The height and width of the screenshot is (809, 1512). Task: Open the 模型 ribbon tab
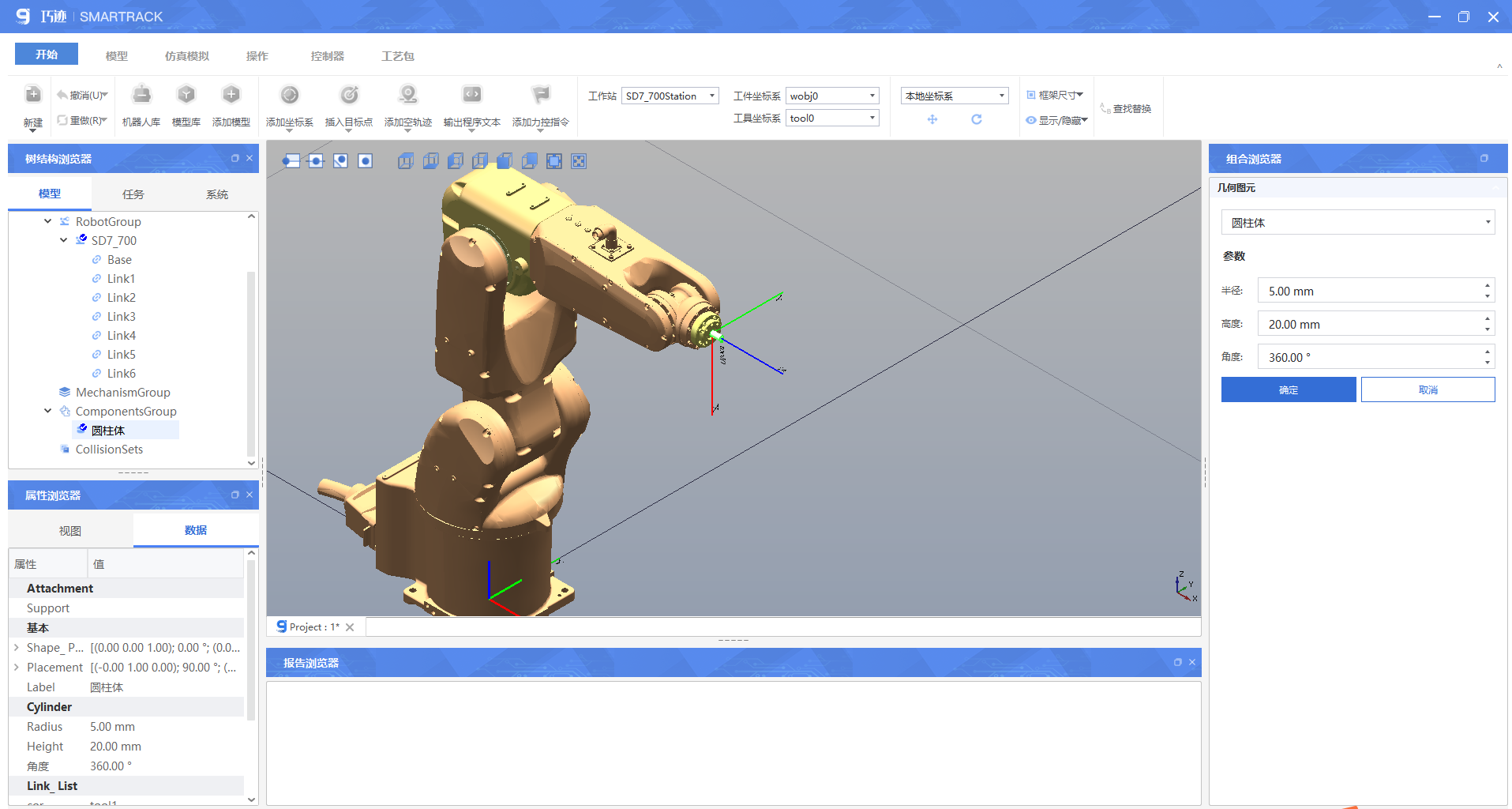coord(117,56)
